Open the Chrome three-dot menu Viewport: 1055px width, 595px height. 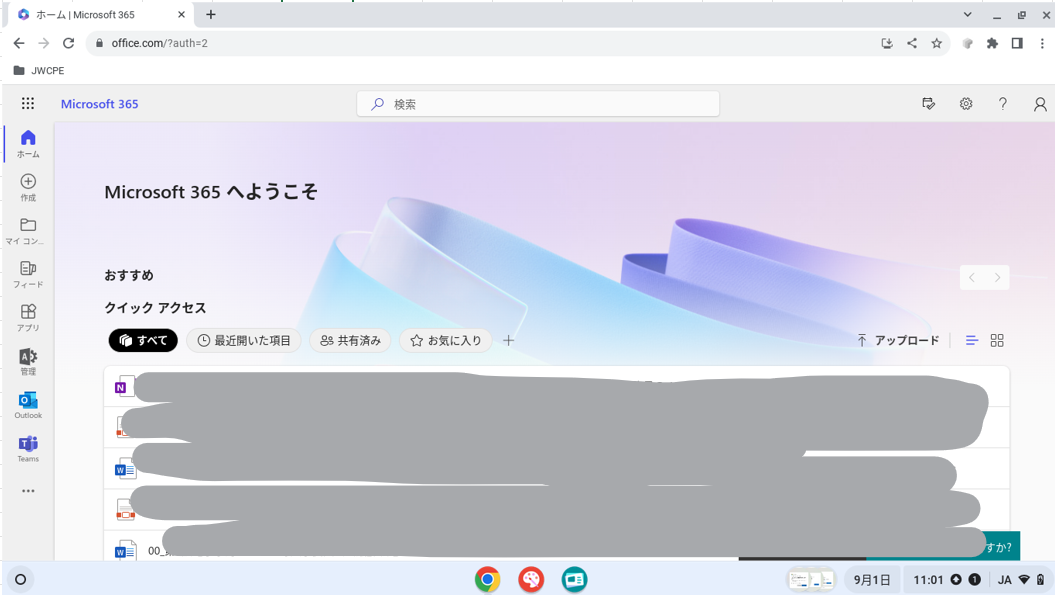(1042, 43)
